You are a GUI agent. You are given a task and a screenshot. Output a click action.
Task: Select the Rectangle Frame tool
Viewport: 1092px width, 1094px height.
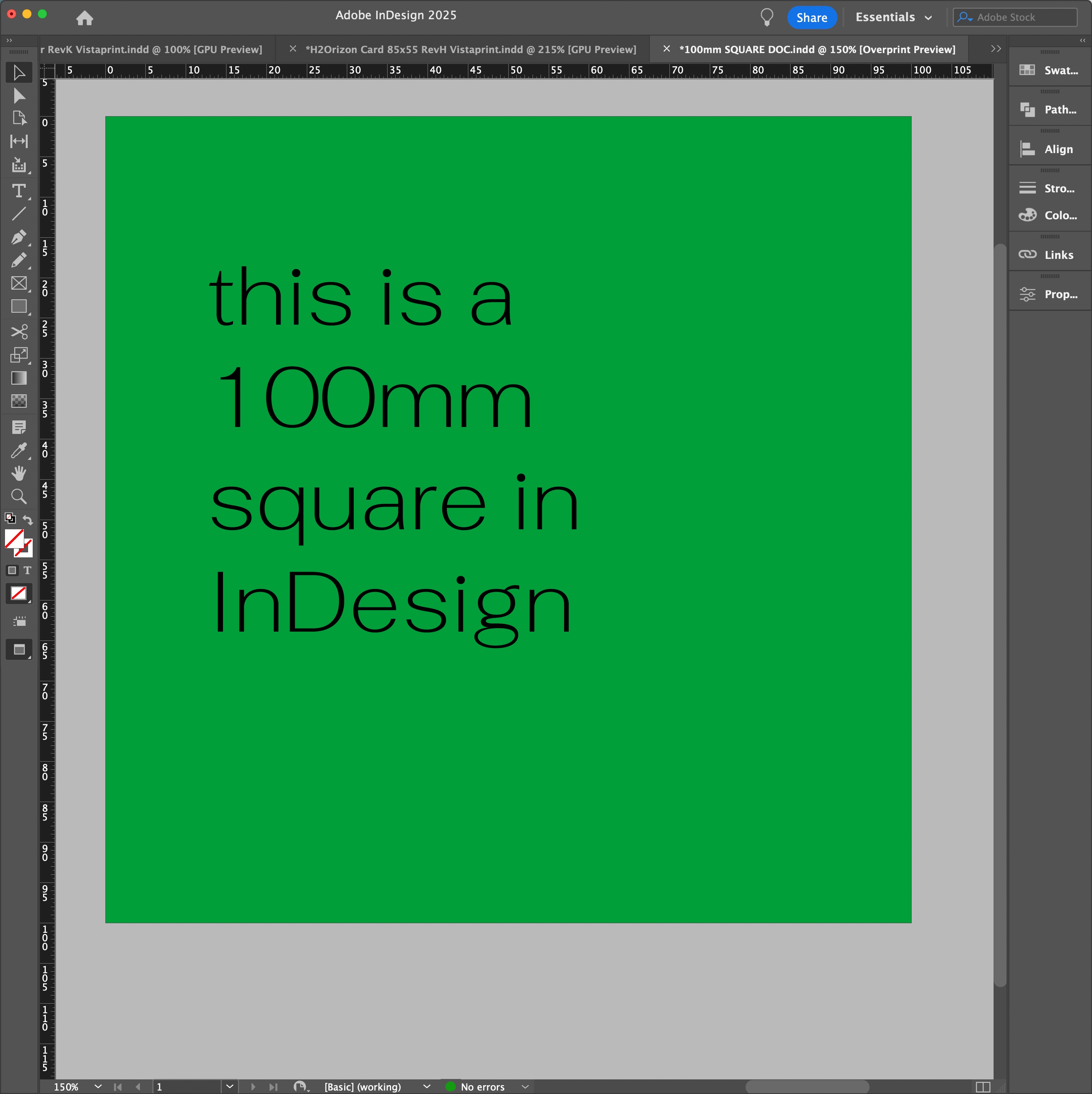pos(19,283)
